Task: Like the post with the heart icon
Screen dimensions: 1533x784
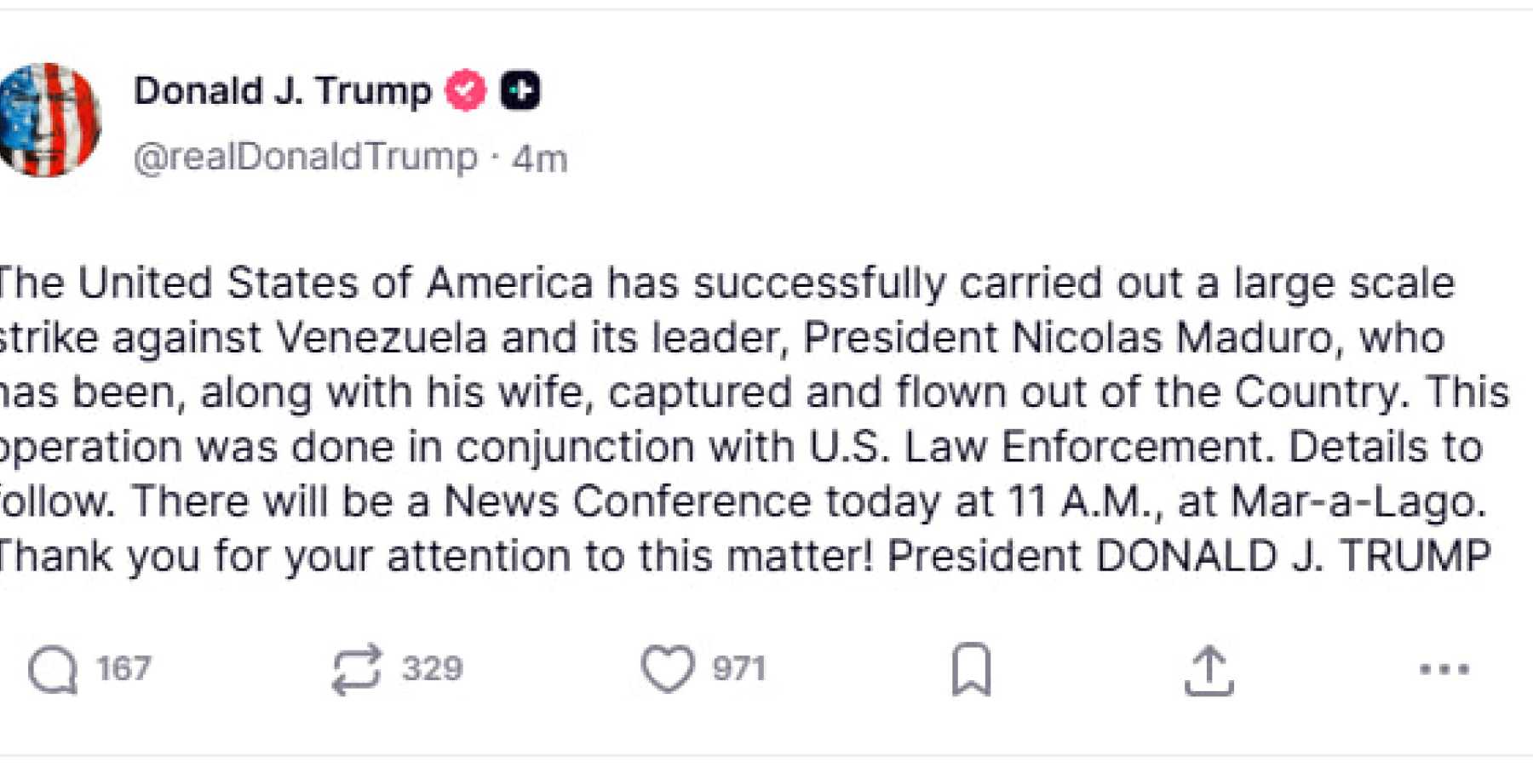Action: [x=667, y=668]
